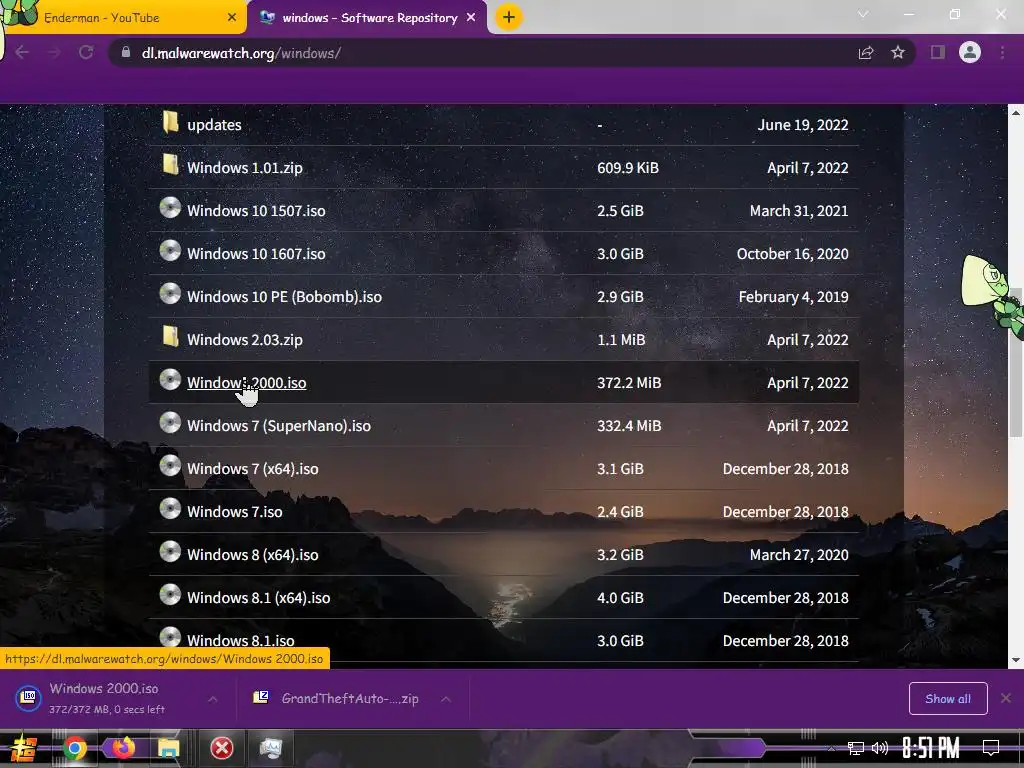Expand options for GrandTheftAuto zip download
Viewport: 1024px width, 768px height.
(446, 699)
